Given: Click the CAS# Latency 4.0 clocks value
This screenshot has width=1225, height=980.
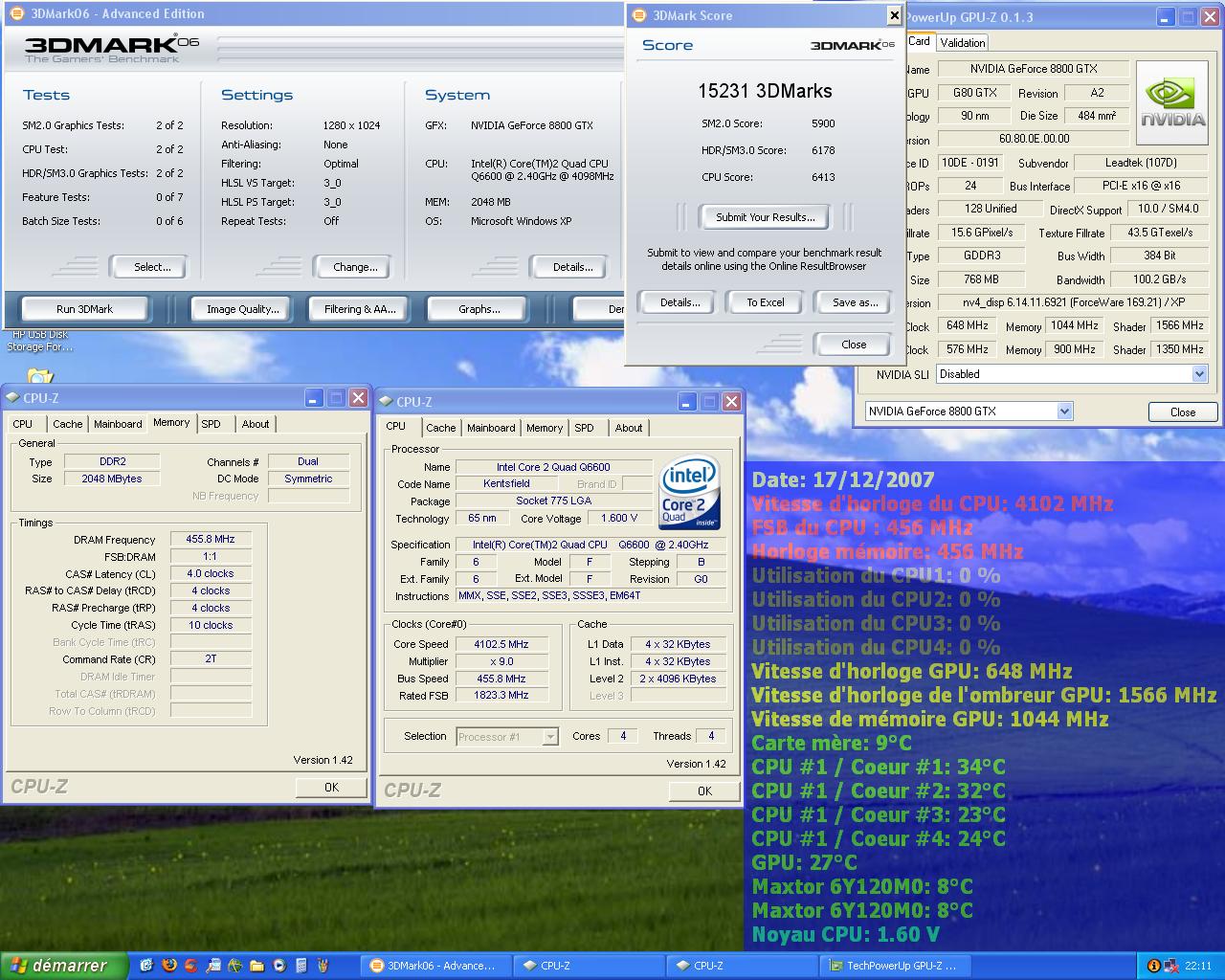Looking at the screenshot, I should coord(211,573).
